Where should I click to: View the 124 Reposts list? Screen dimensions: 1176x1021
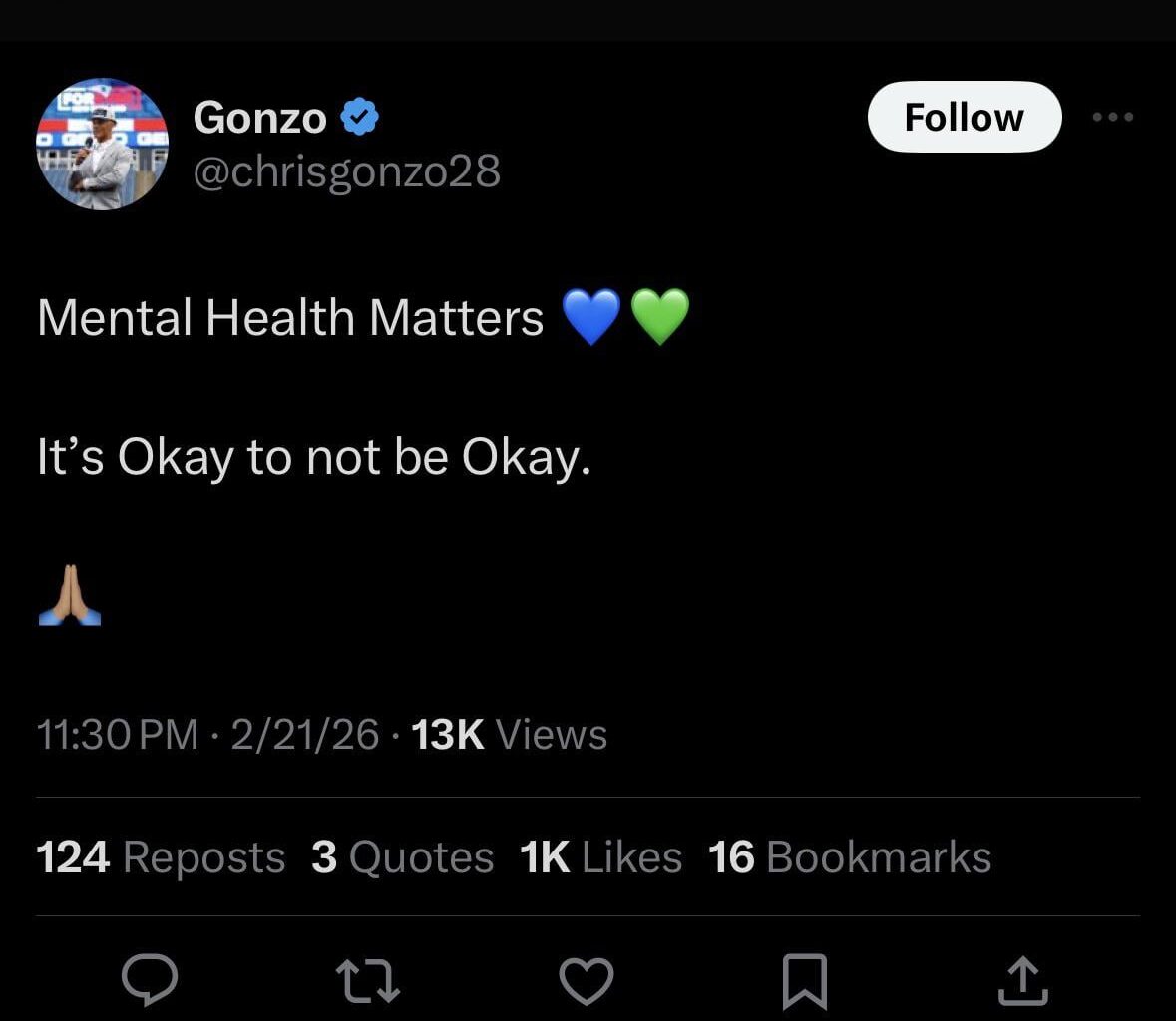(161, 856)
